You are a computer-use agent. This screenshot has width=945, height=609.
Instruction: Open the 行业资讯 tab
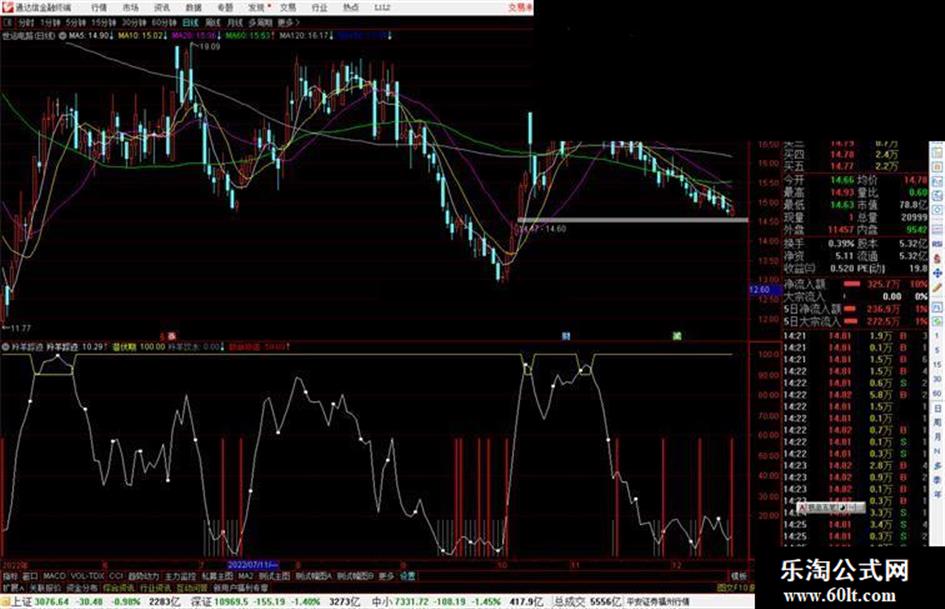coord(155,587)
